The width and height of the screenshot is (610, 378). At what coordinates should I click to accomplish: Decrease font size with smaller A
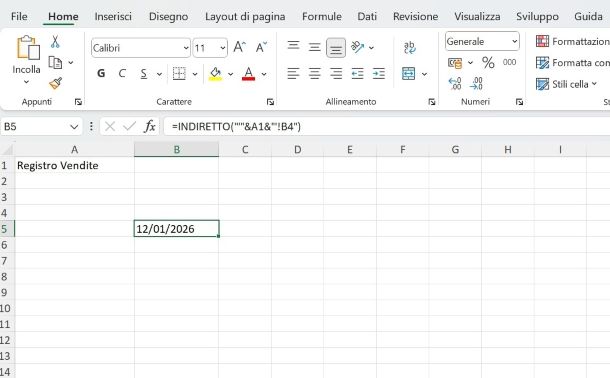tap(261, 47)
